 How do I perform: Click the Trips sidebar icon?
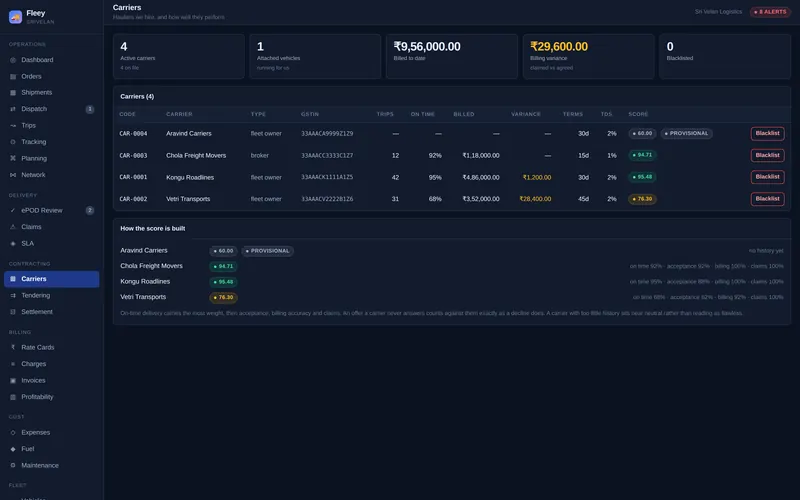coord(13,126)
